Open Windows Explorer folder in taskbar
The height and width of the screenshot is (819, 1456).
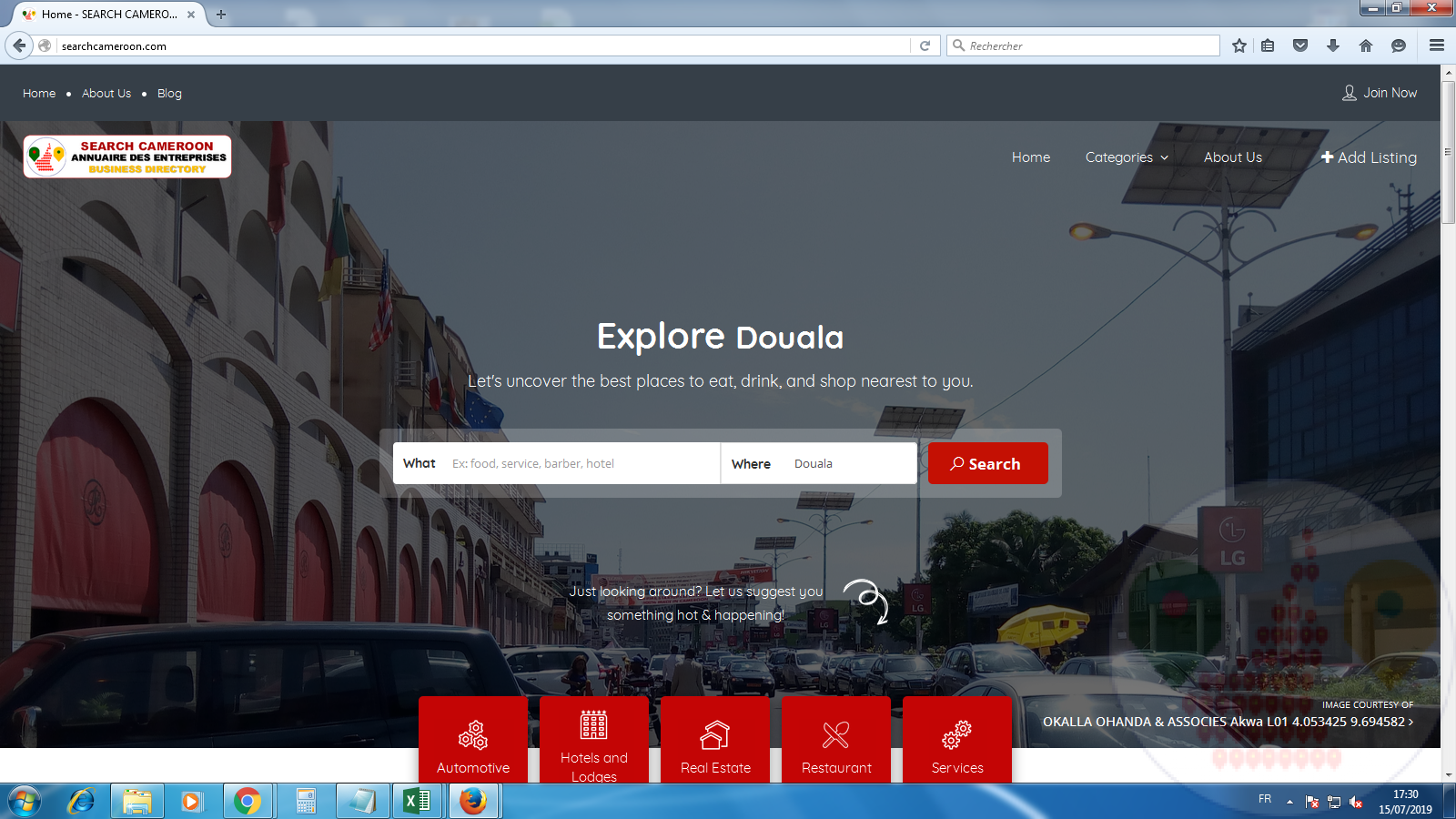coord(137,802)
